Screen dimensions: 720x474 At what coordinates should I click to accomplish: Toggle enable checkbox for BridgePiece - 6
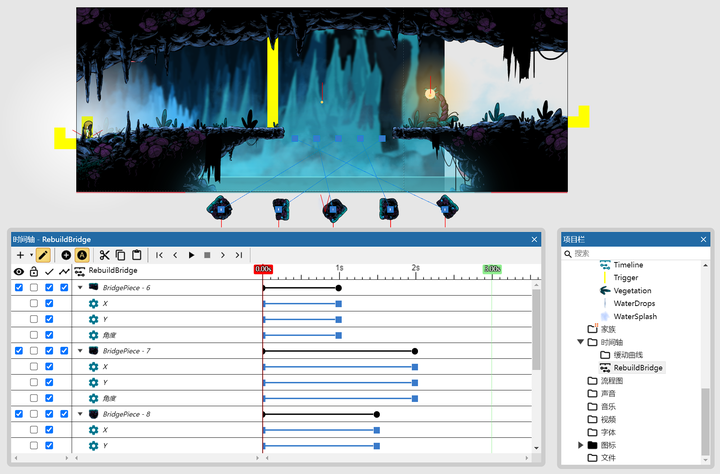pos(49,288)
